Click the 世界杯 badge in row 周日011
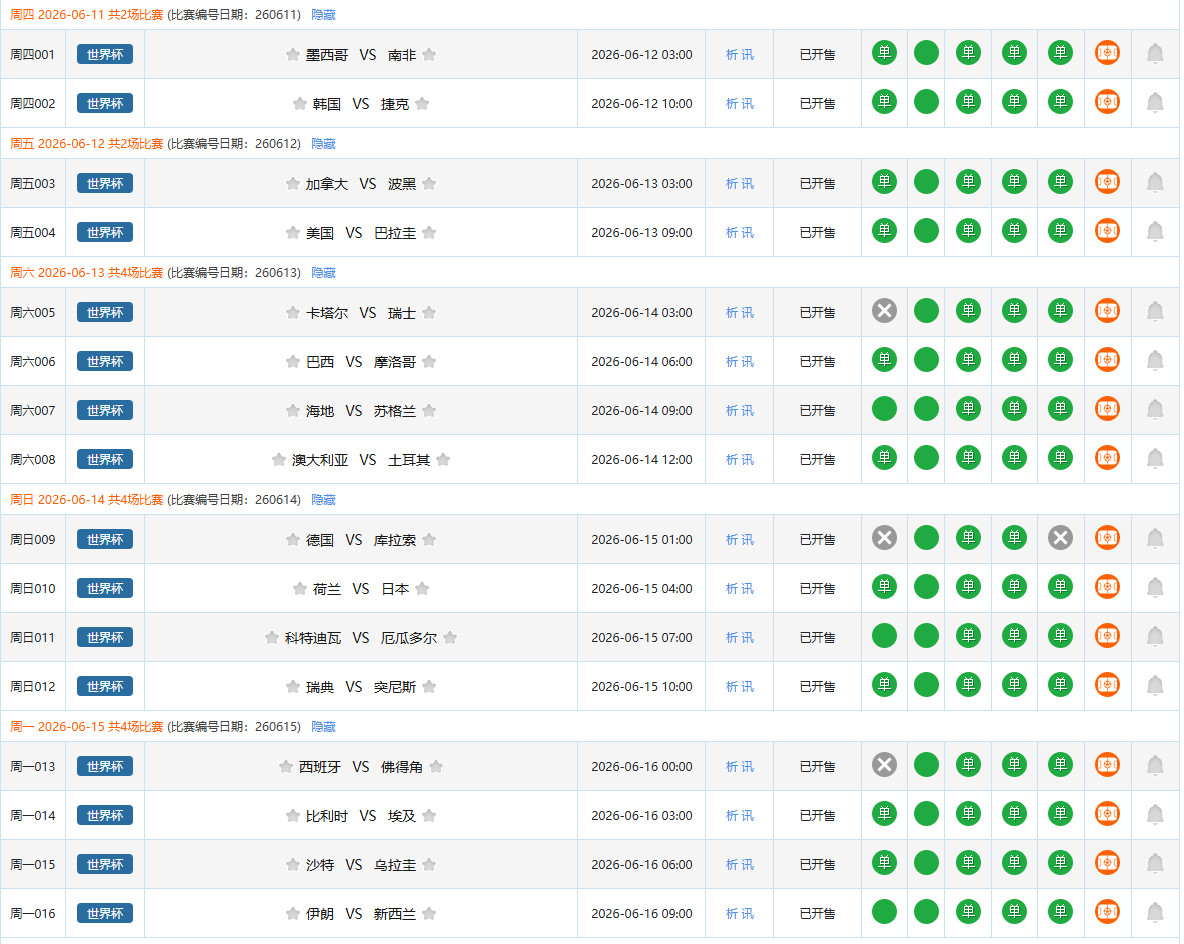 point(105,637)
